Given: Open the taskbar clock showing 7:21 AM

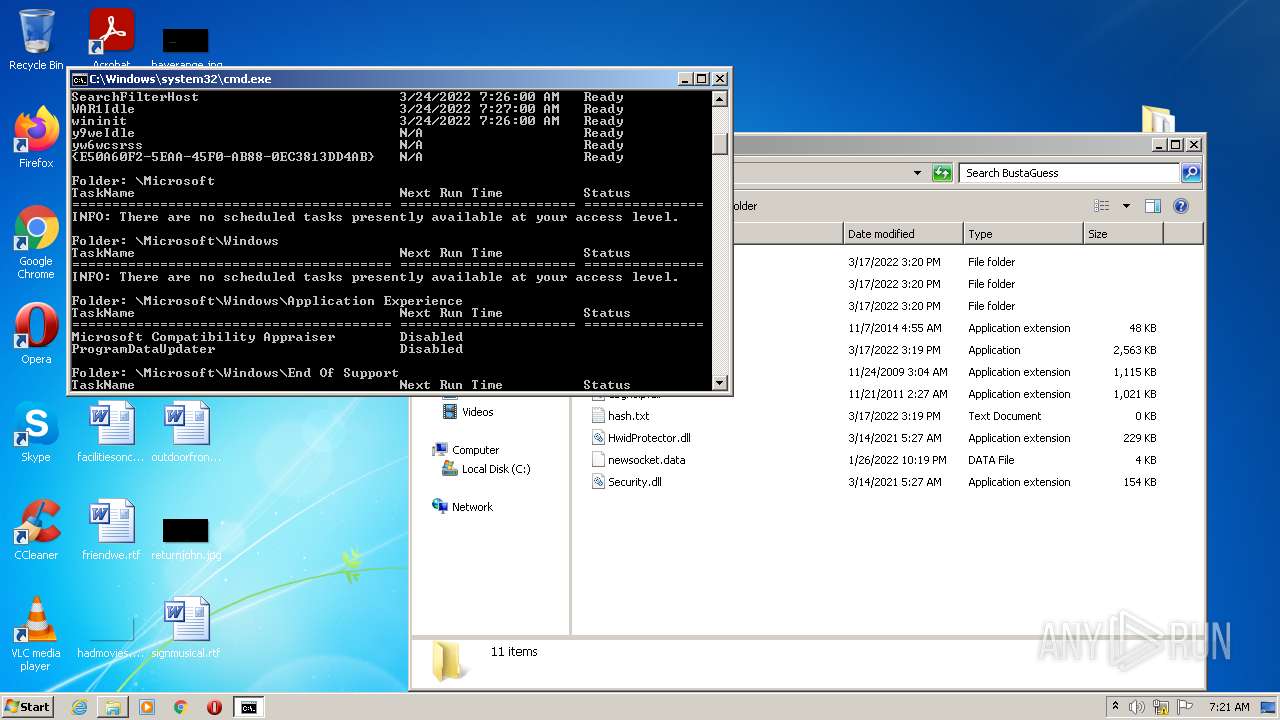Looking at the screenshot, I should [x=1228, y=707].
